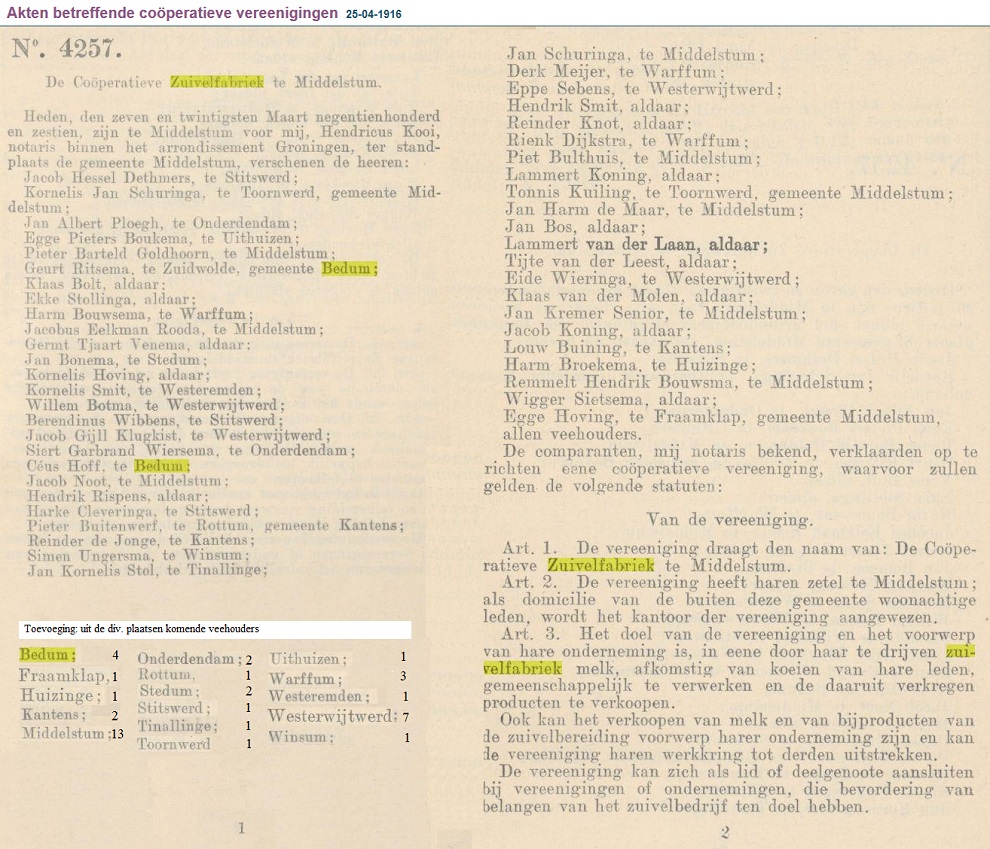Click the document number 'N°. 4257.'
The width and height of the screenshot is (990, 849).
tap(66, 49)
